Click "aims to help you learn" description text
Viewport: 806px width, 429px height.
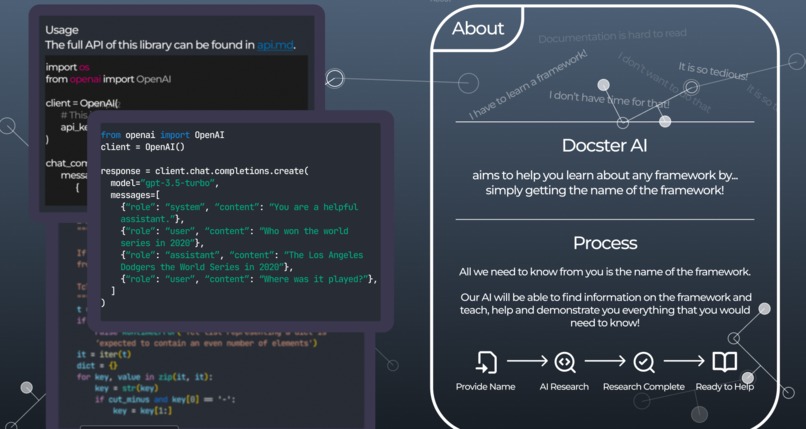point(604,176)
